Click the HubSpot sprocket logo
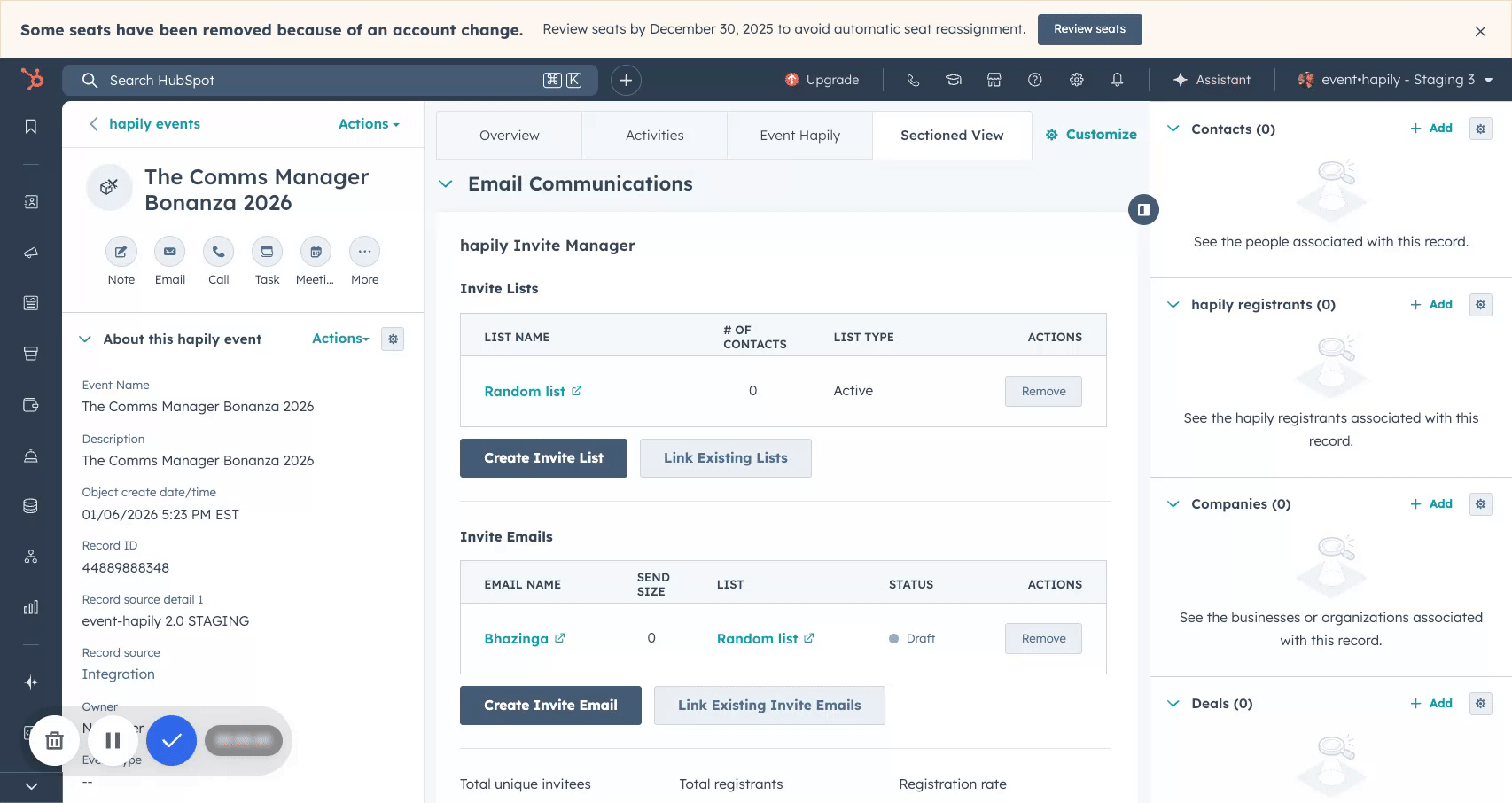 tap(32, 80)
